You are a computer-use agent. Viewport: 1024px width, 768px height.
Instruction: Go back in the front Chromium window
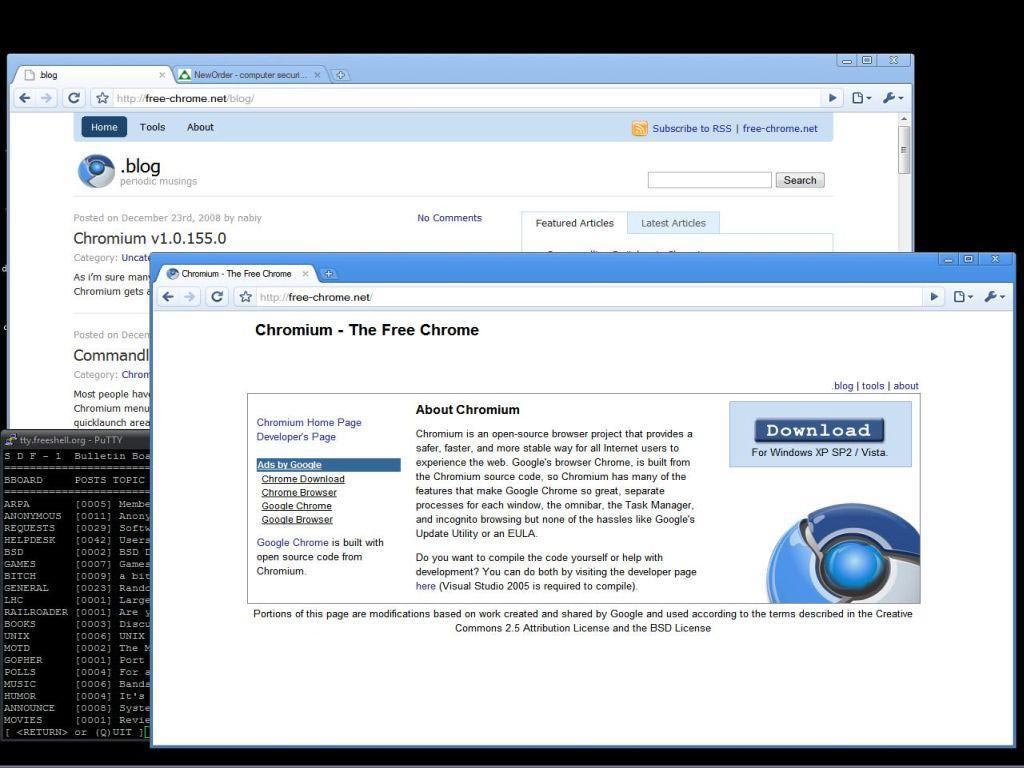(x=168, y=297)
